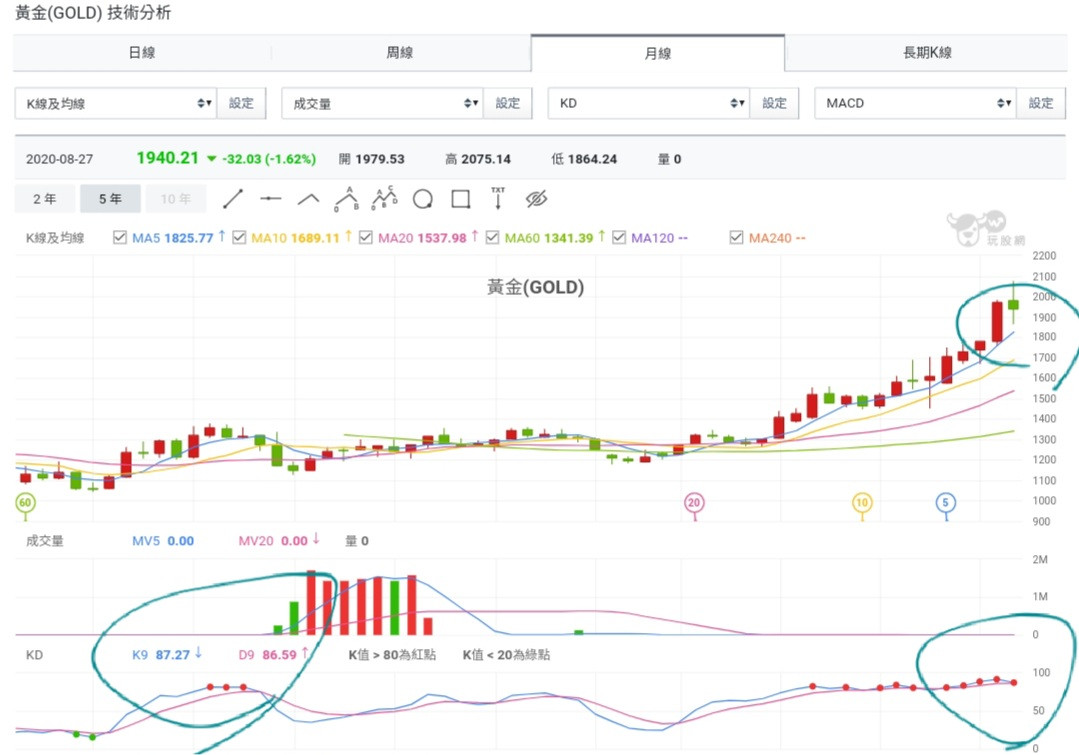Choose the angle line drawing tool

click(308, 199)
